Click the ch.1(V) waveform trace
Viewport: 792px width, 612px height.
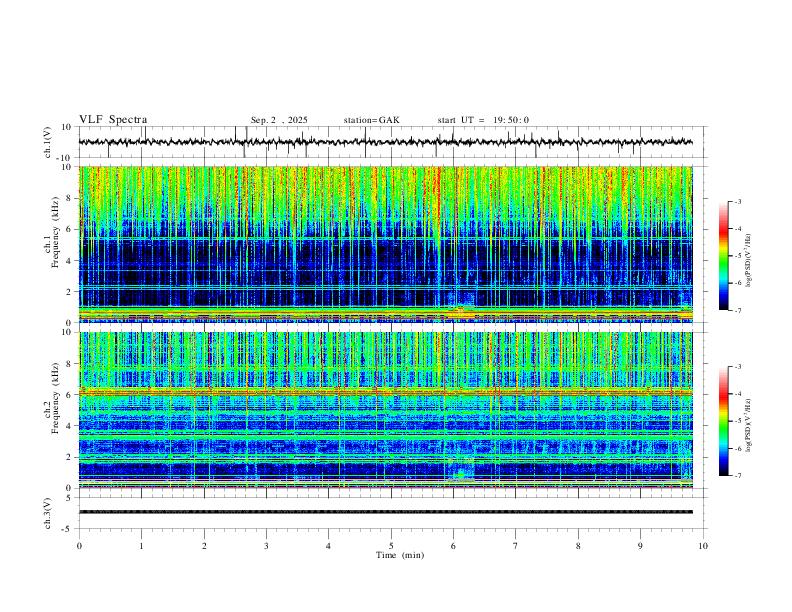pos(385,142)
